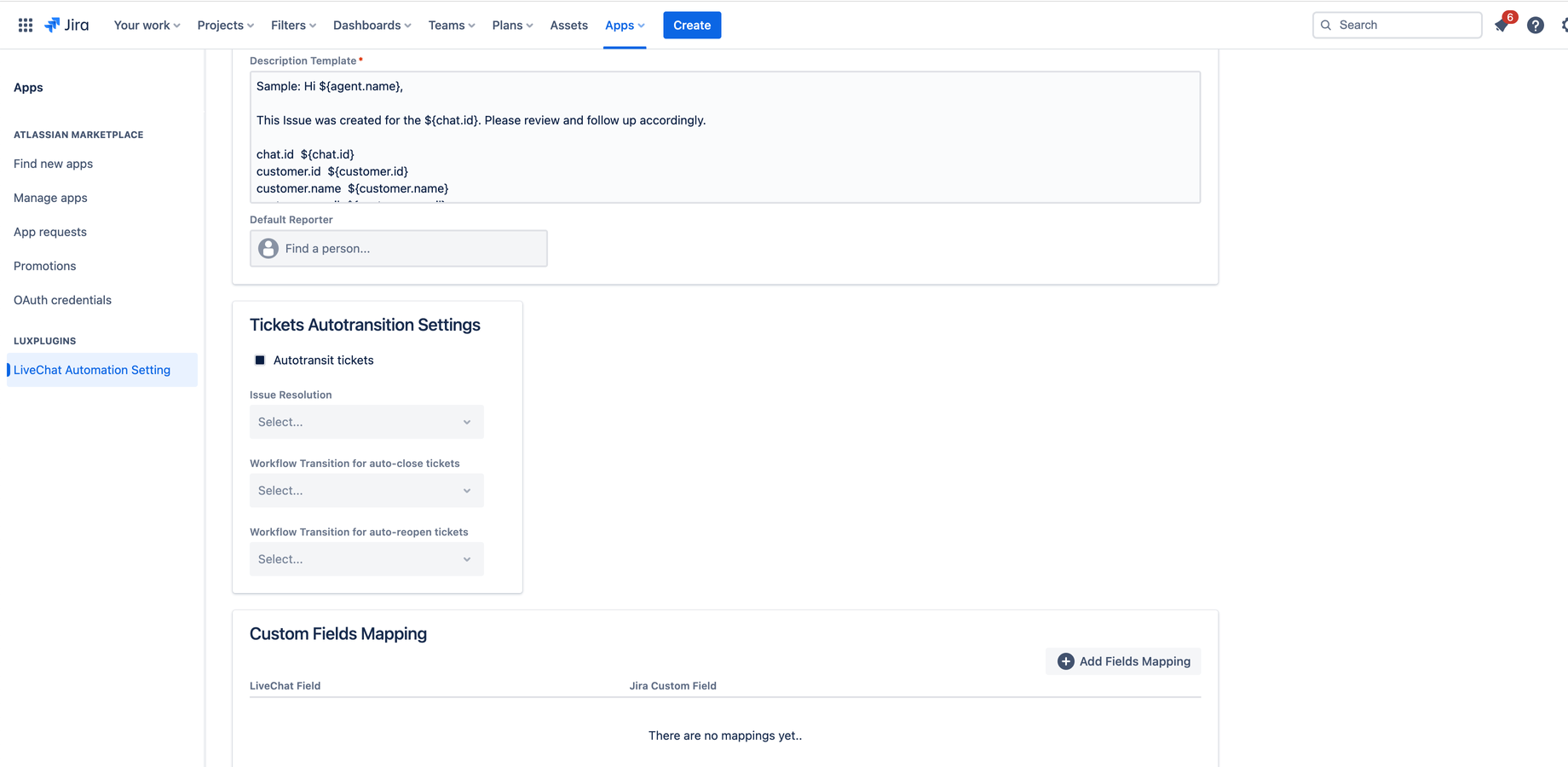Image resolution: width=1568 pixels, height=767 pixels.
Task: Open auto-reopen Workflow Transition dropdown
Action: pos(366,559)
